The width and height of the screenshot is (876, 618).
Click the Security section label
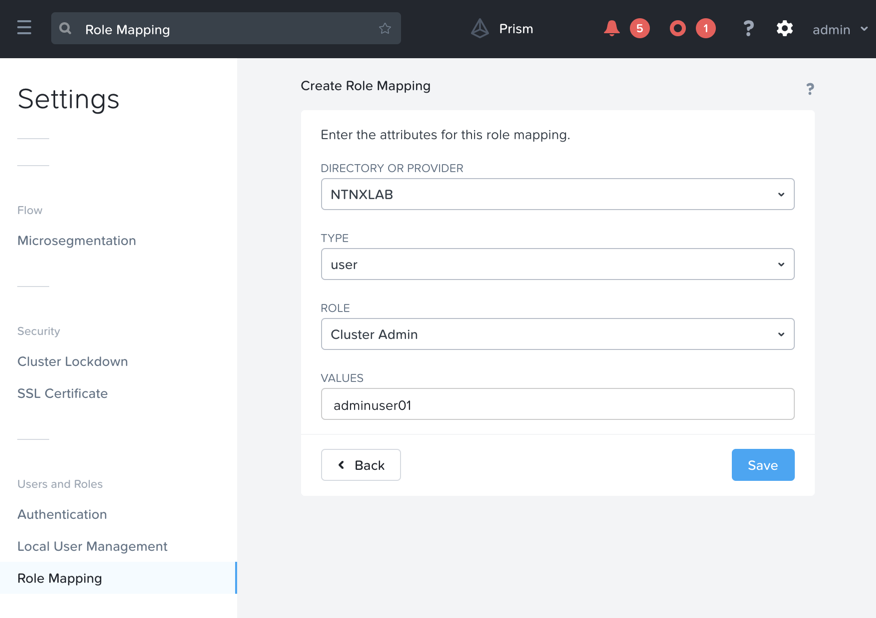39,331
